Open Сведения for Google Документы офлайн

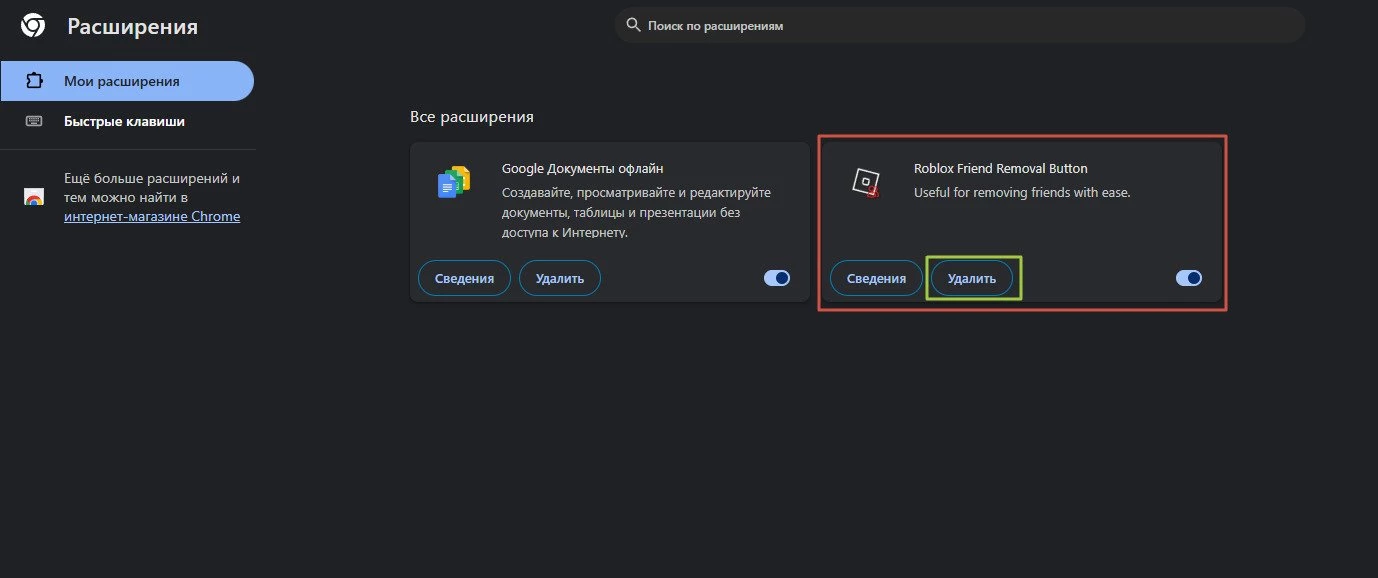click(x=464, y=278)
